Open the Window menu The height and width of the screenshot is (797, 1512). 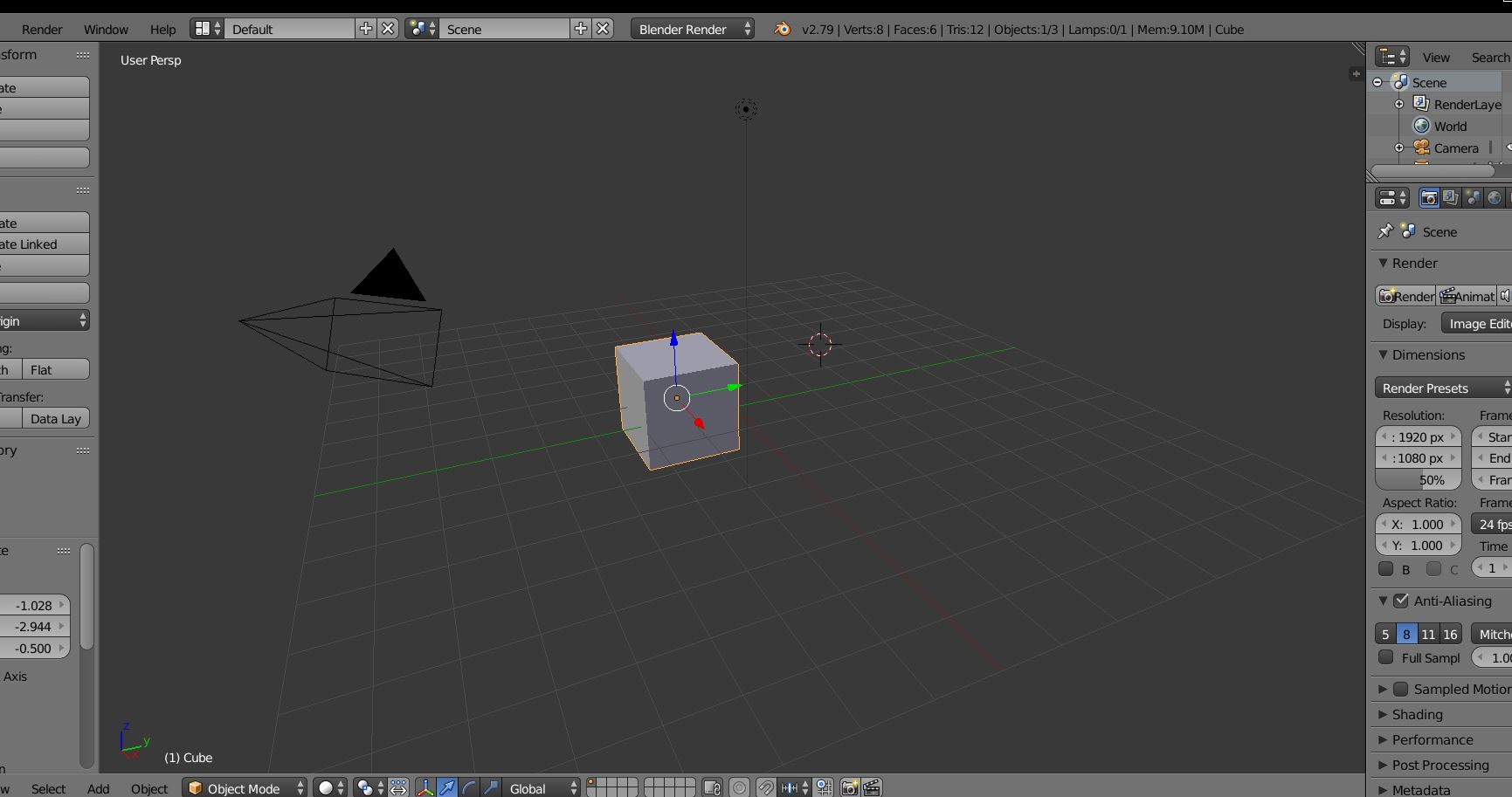pos(106,29)
